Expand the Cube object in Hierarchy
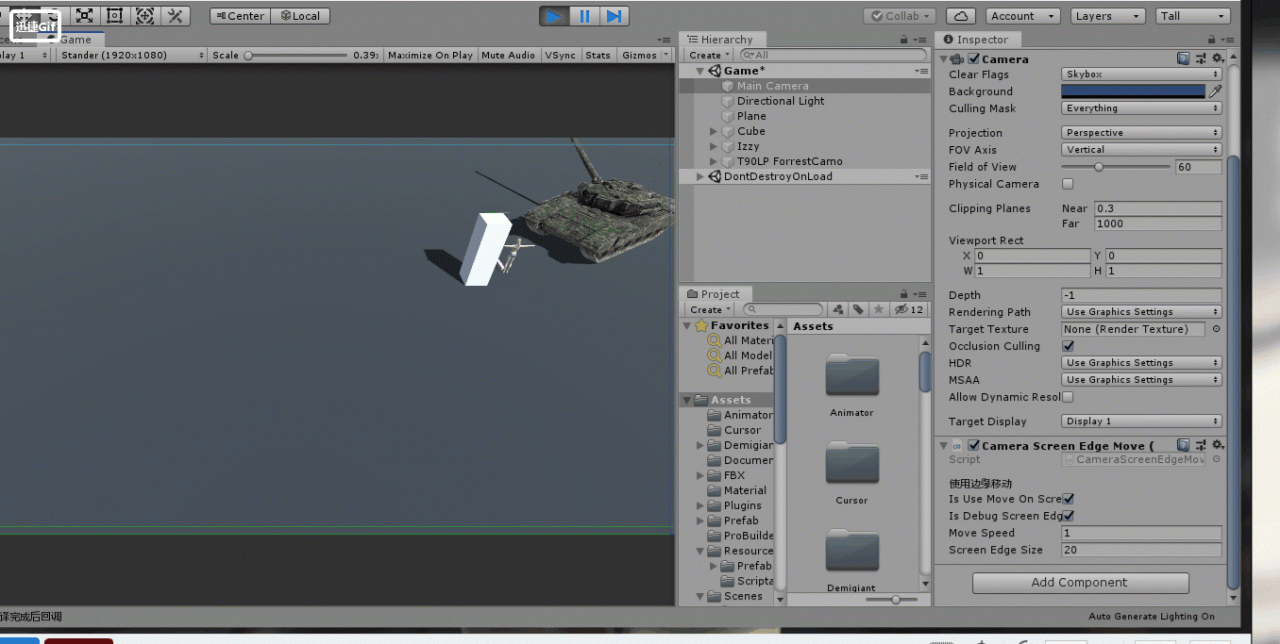Viewport: 1280px width, 644px height. click(713, 131)
